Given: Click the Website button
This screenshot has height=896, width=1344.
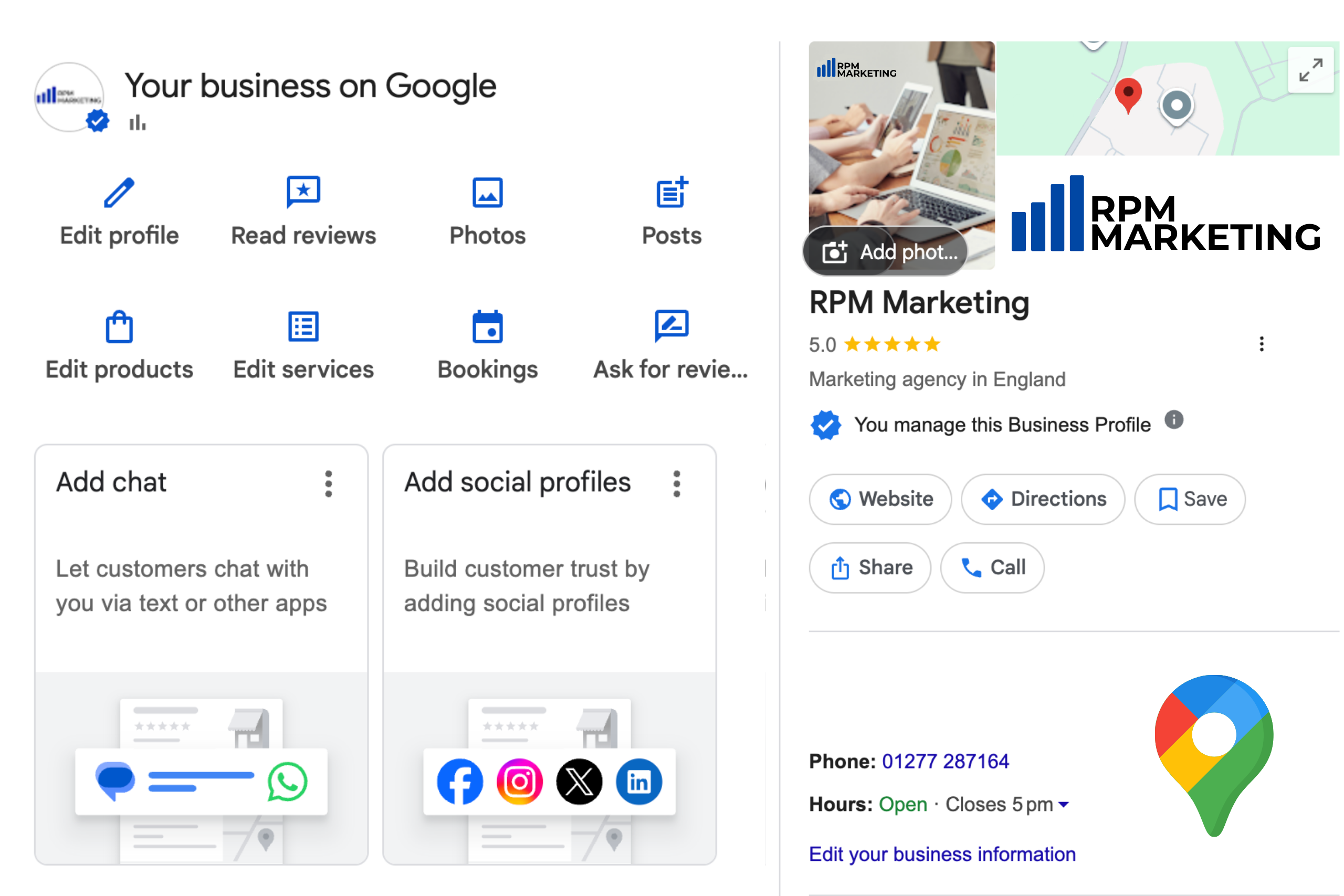Looking at the screenshot, I should (880, 499).
